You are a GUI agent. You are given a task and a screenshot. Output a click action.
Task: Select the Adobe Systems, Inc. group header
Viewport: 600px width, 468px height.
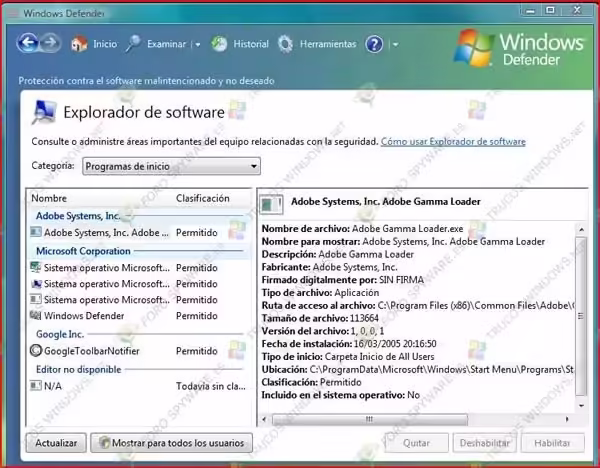(78, 216)
